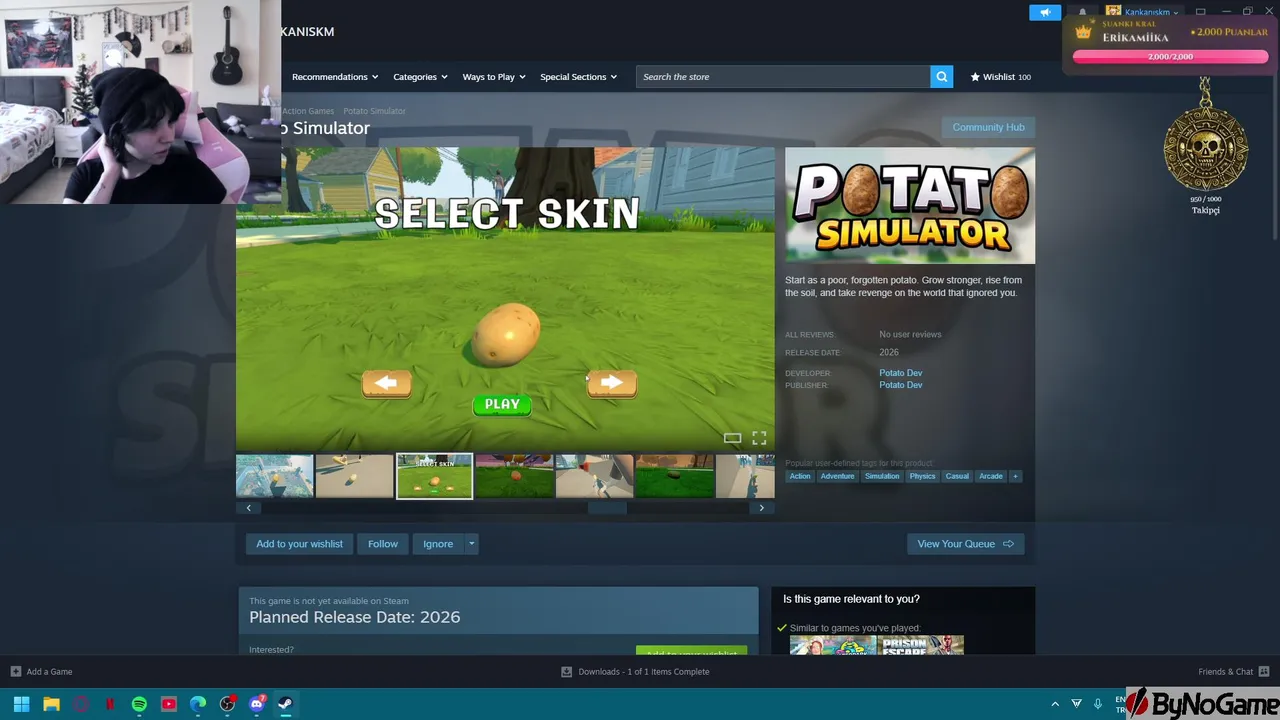Select the second screenshot thumbnail
1280x720 pixels.
point(355,476)
